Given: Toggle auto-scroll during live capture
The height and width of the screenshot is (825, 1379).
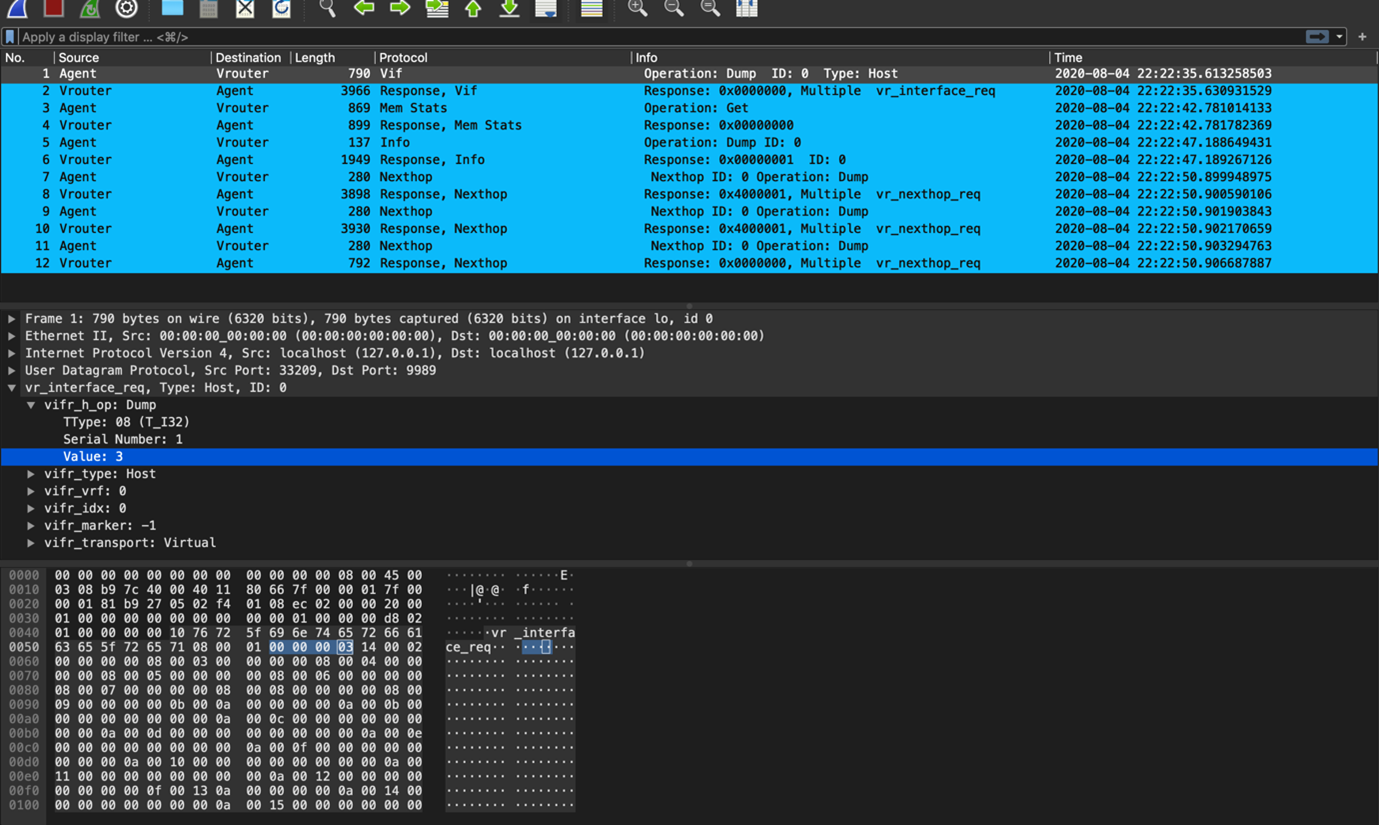Looking at the screenshot, I should (546, 8).
